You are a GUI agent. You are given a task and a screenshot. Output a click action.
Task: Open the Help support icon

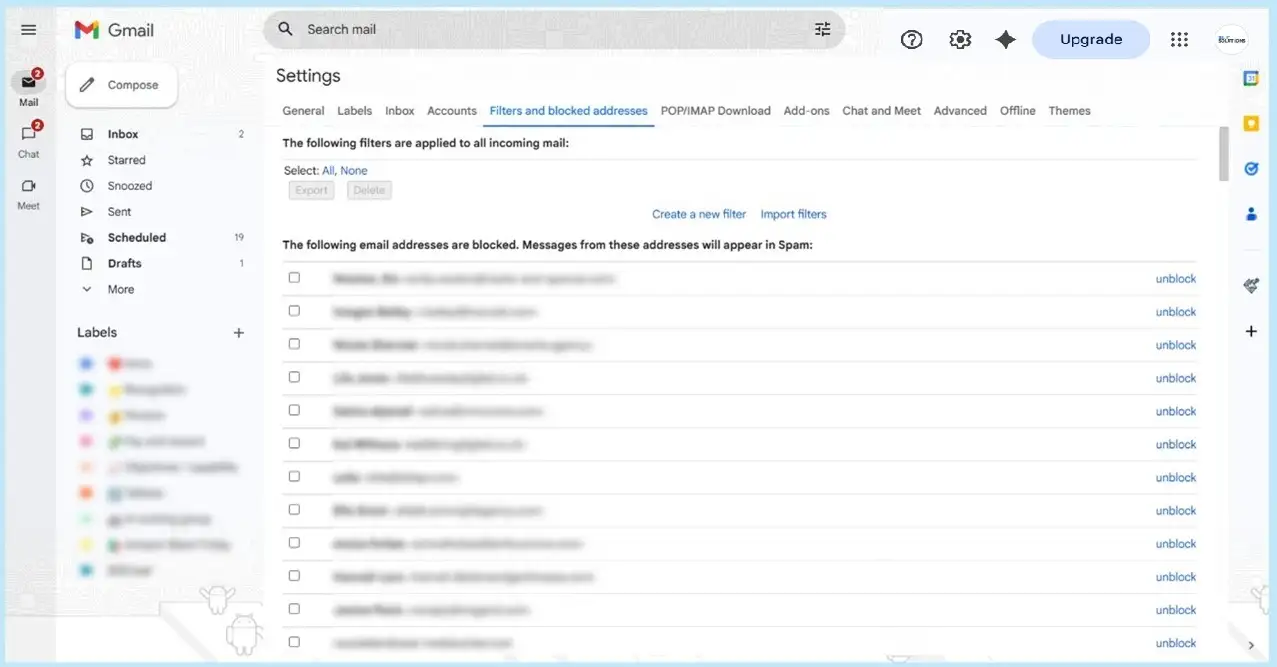pyautogui.click(x=911, y=40)
